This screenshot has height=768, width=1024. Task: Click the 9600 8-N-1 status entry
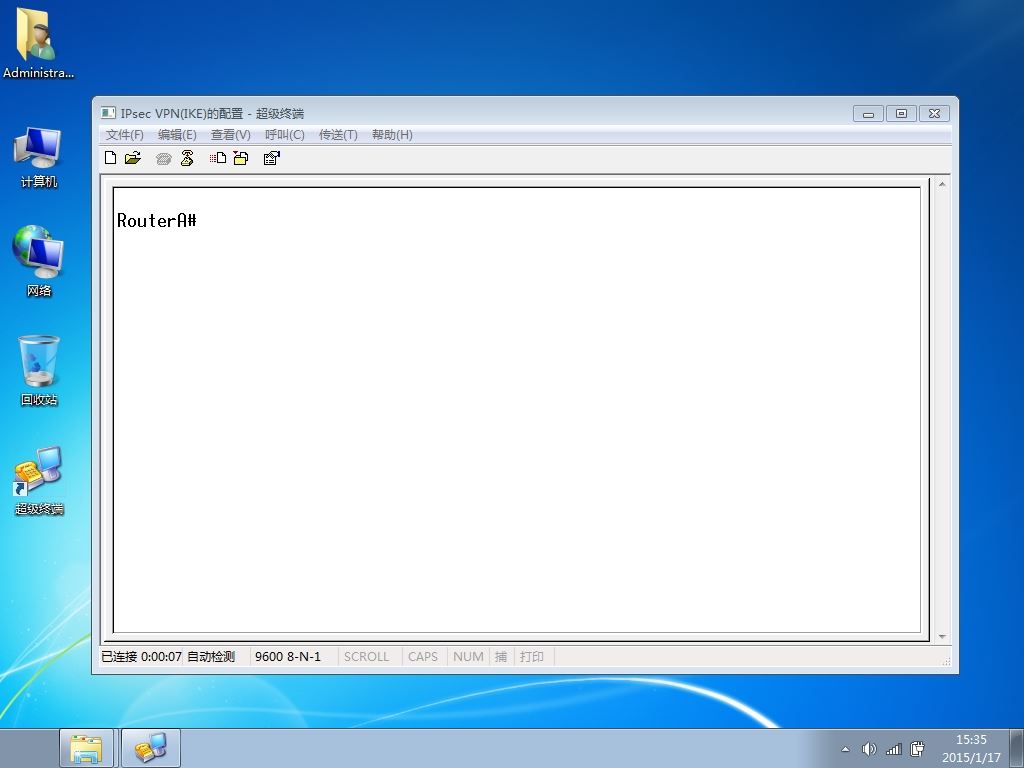pos(288,656)
